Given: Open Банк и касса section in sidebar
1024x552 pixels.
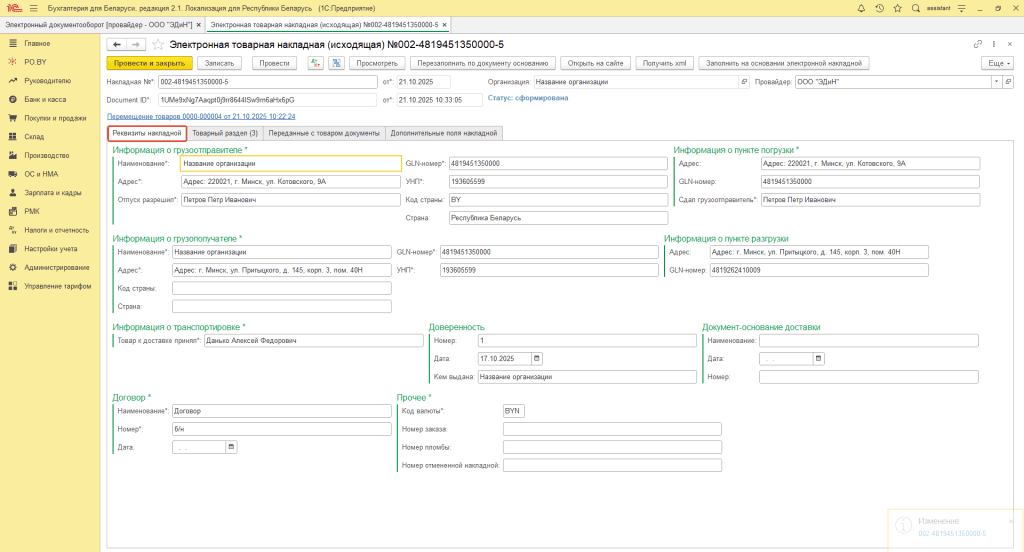Looking at the screenshot, I should tap(45, 100).
